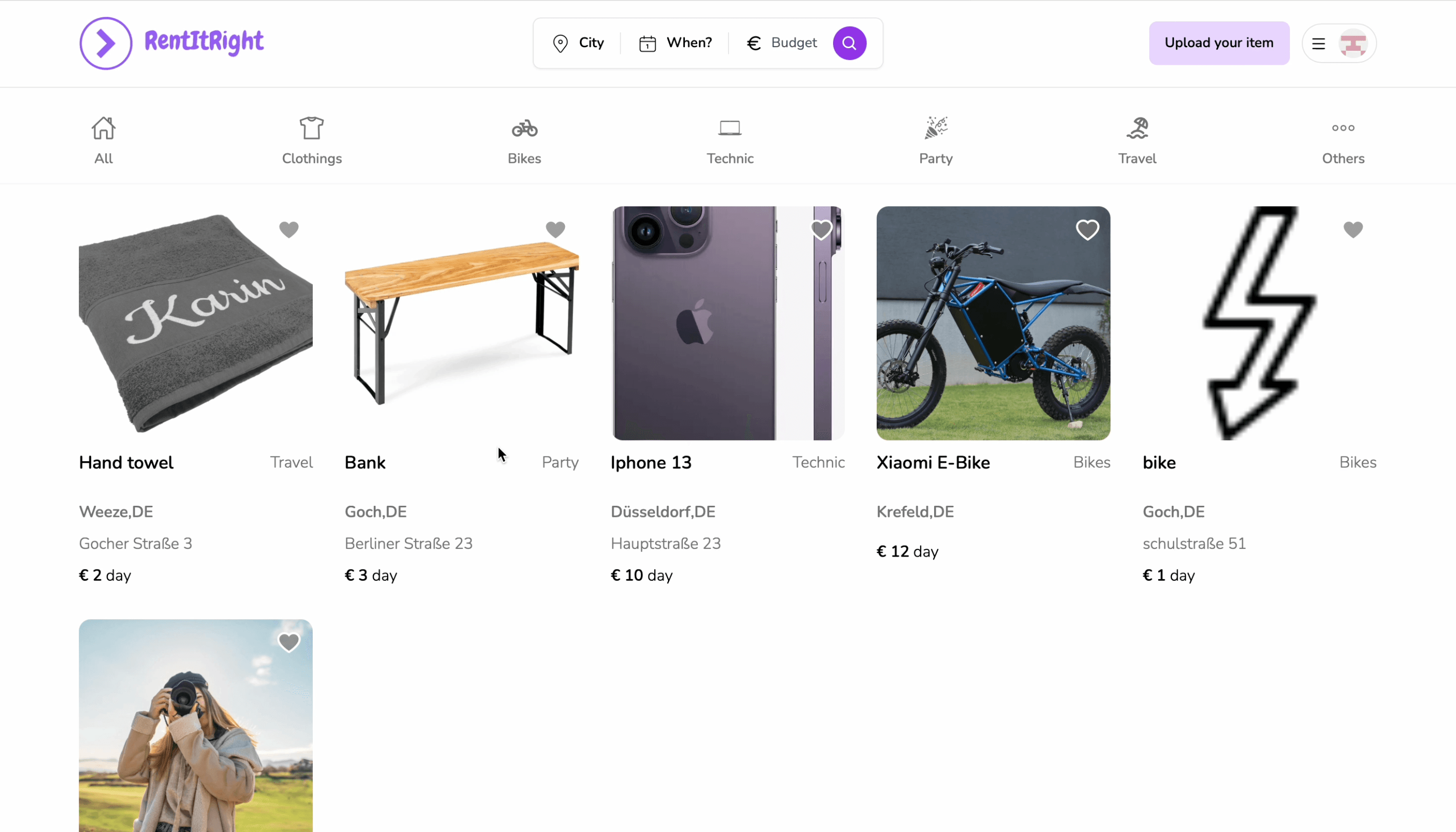Viewport: 1456px width, 832px height.
Task: Click the user avatar picture
Action: tap(1352, 44)
